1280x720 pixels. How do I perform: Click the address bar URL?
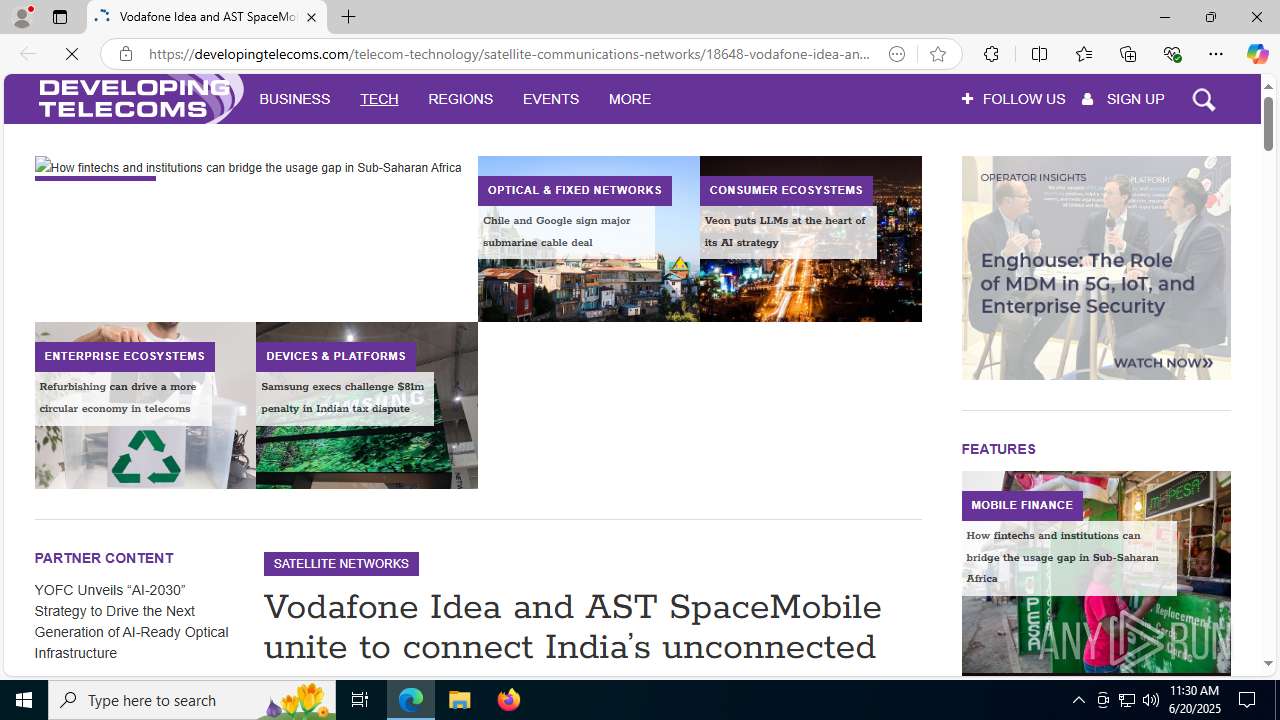(510, 54)
